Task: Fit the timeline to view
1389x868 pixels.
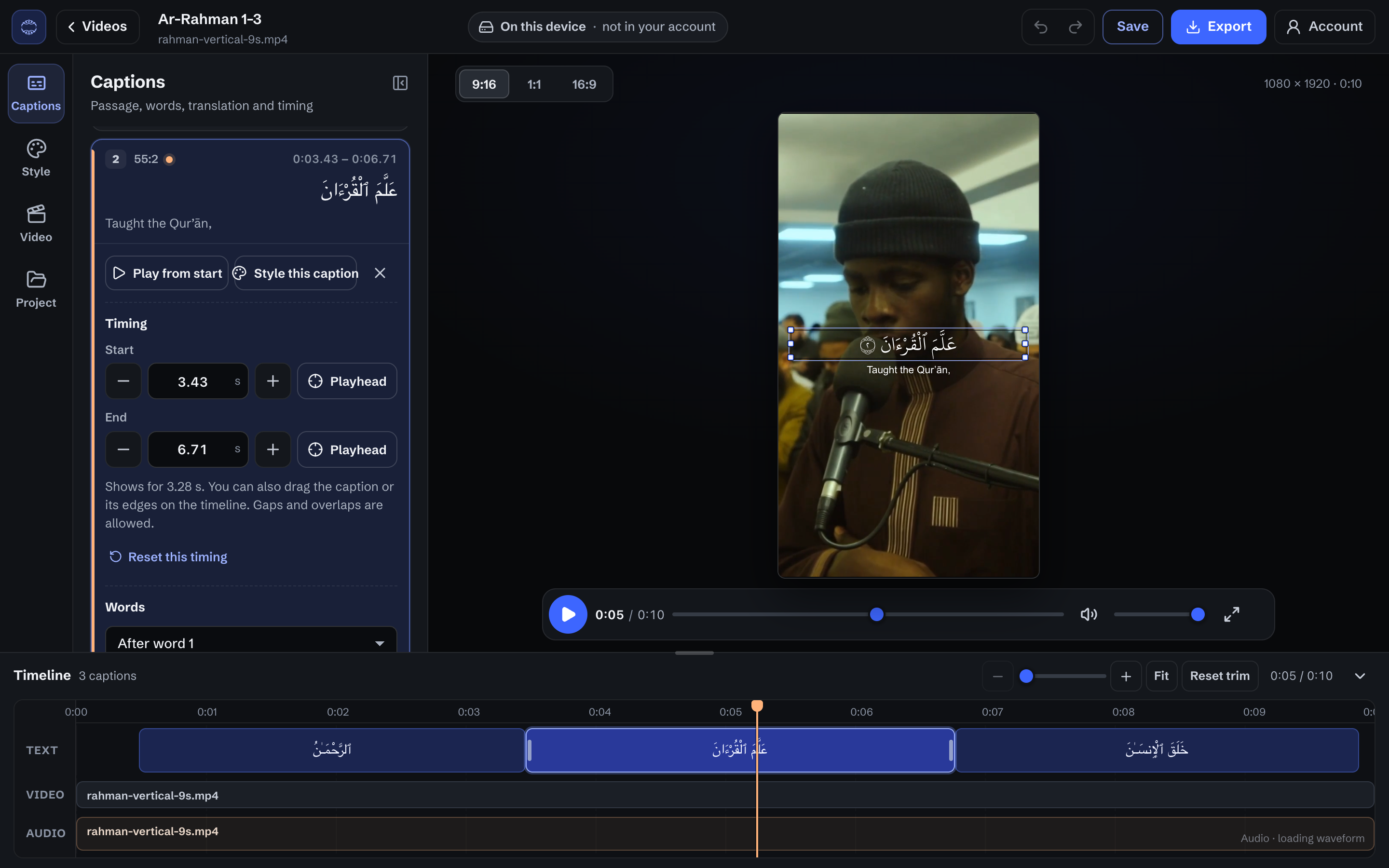Action: click(1161, 676)
